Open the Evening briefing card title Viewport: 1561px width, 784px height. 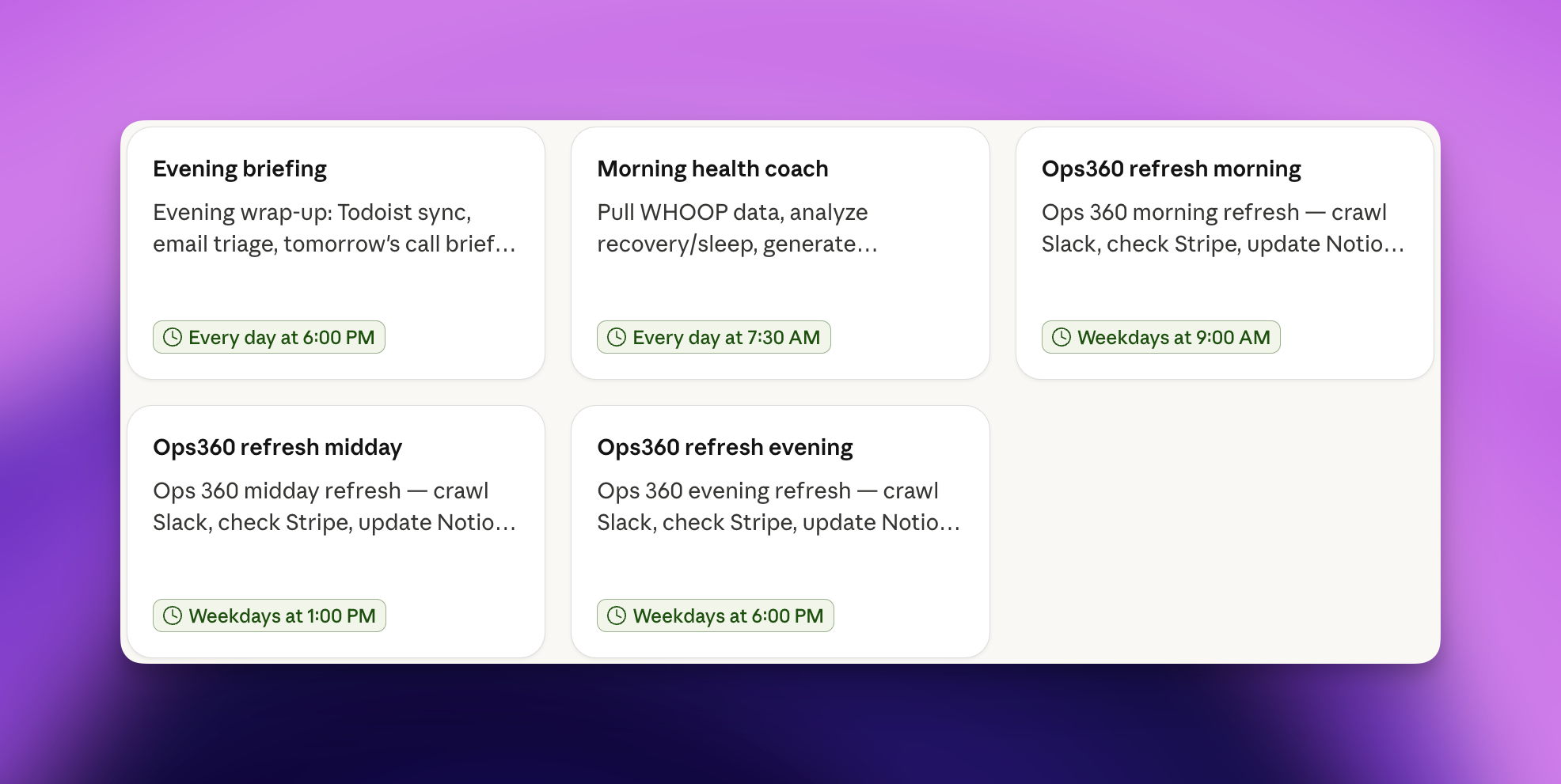240,169
